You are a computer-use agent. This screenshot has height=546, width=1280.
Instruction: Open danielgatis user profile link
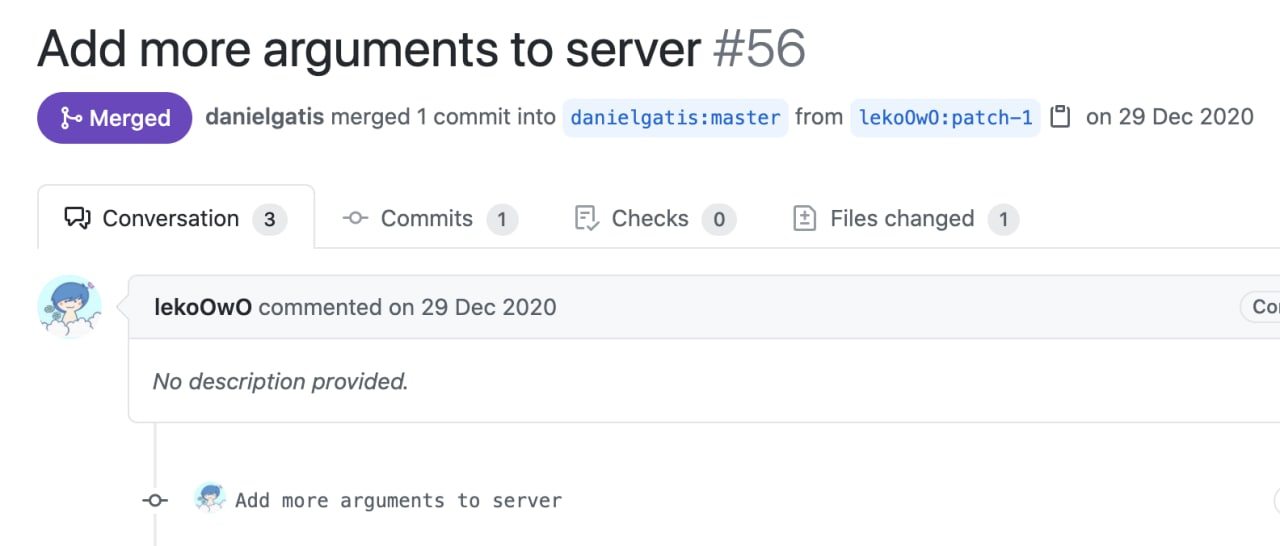pyautogui.click(x=265, y=117)
